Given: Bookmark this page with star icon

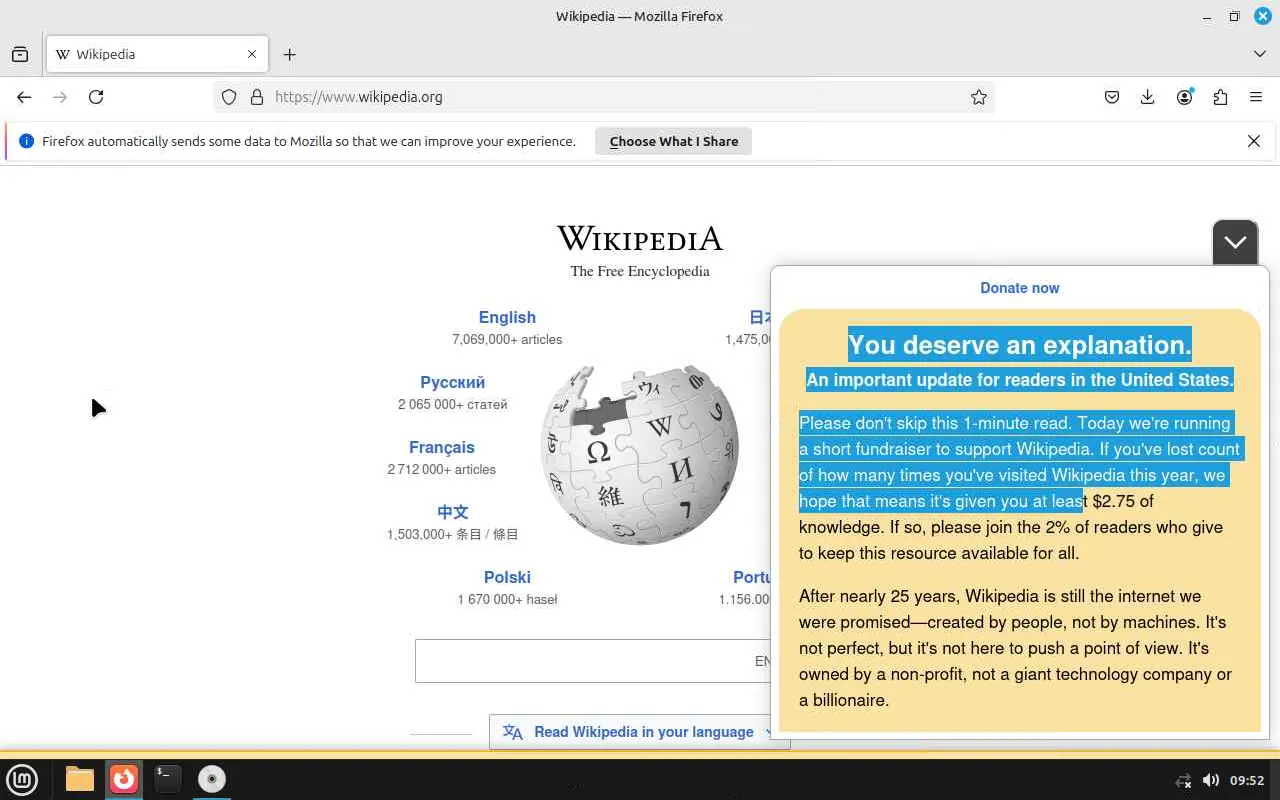Looking at the screenshot, I should pyautogui.click(x=979, y=97).
